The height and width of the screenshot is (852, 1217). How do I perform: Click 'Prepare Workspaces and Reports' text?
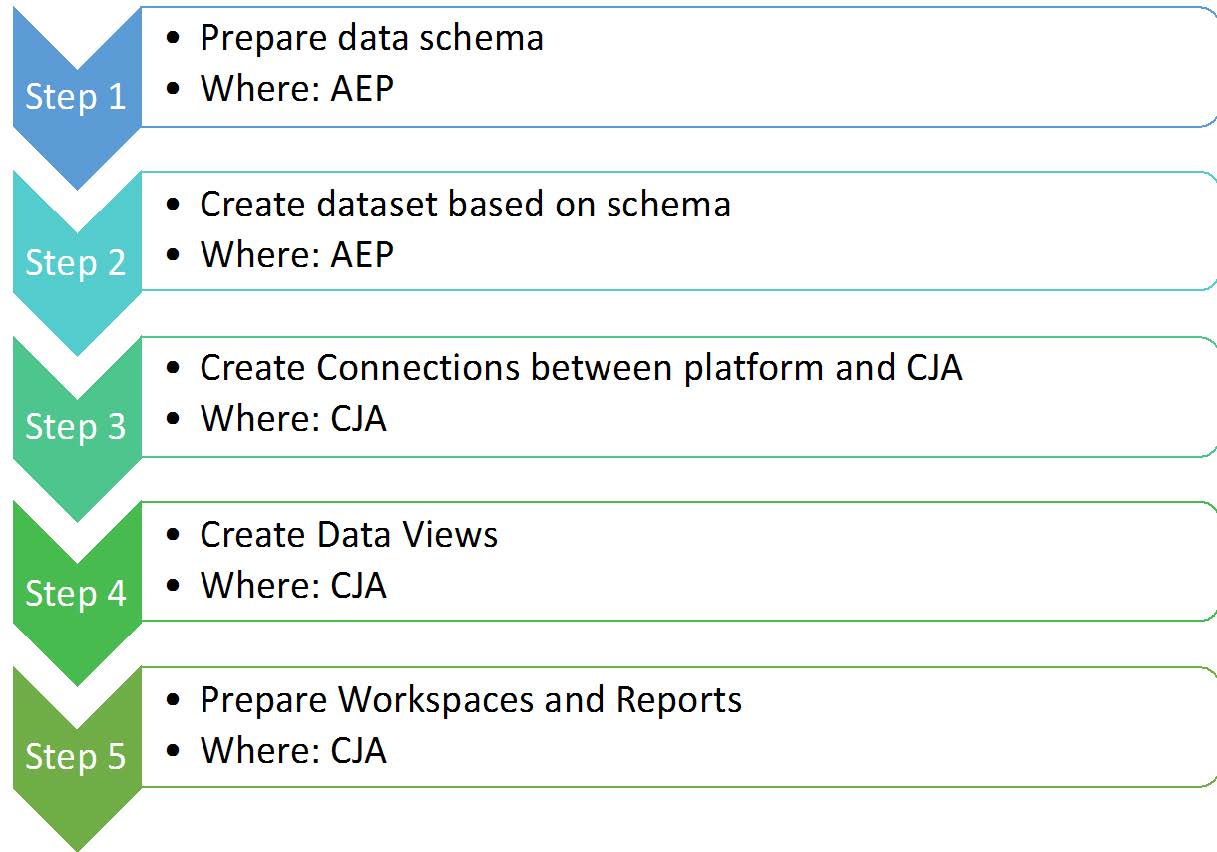471,699
